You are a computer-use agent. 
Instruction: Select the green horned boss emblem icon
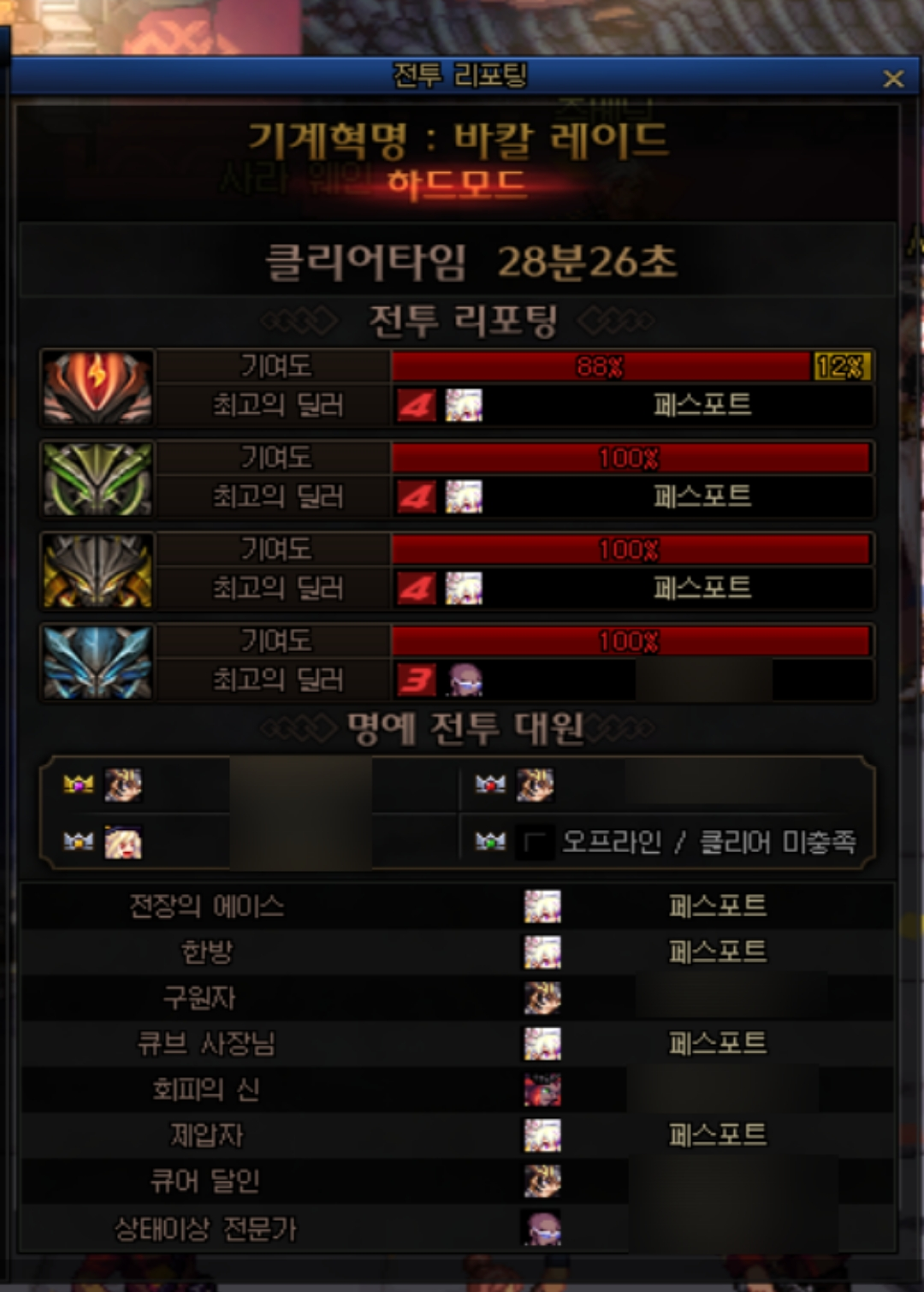click(x=98, y=479)
